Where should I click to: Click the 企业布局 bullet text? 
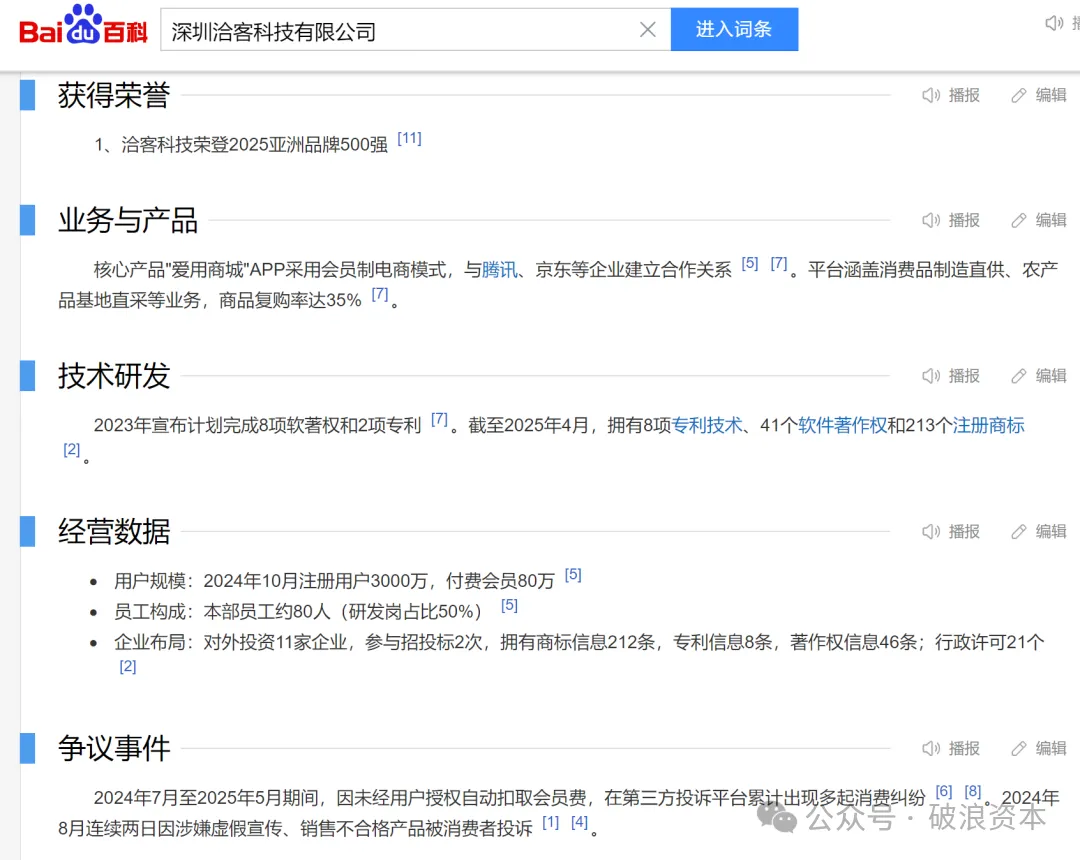tap(579, 642)
